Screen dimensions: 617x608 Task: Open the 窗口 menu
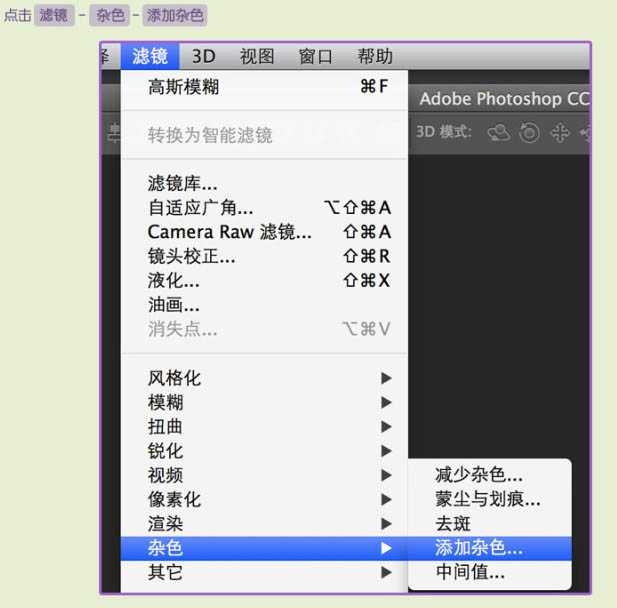click(315, 56)
